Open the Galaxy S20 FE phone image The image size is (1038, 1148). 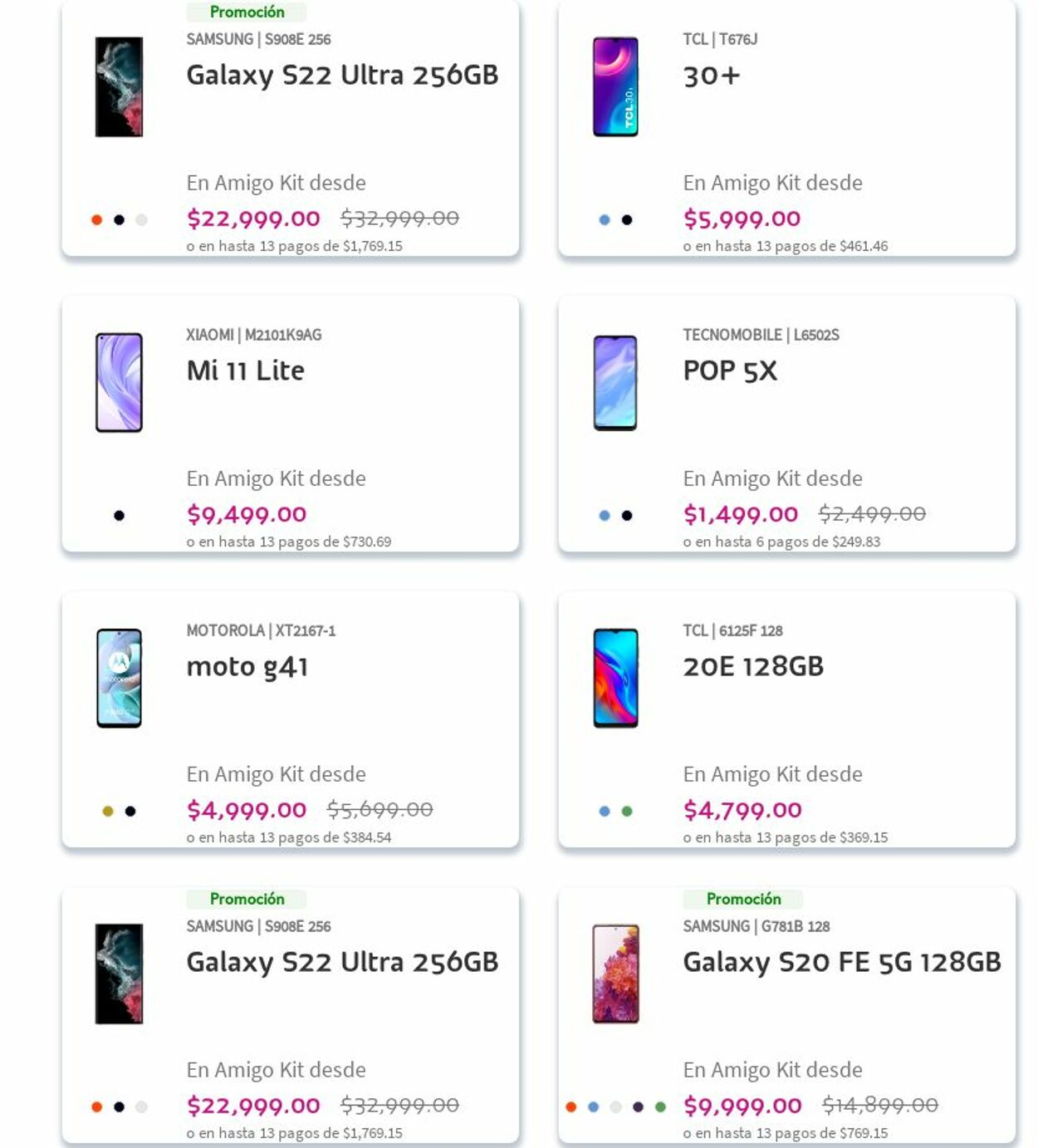(615, 974)
